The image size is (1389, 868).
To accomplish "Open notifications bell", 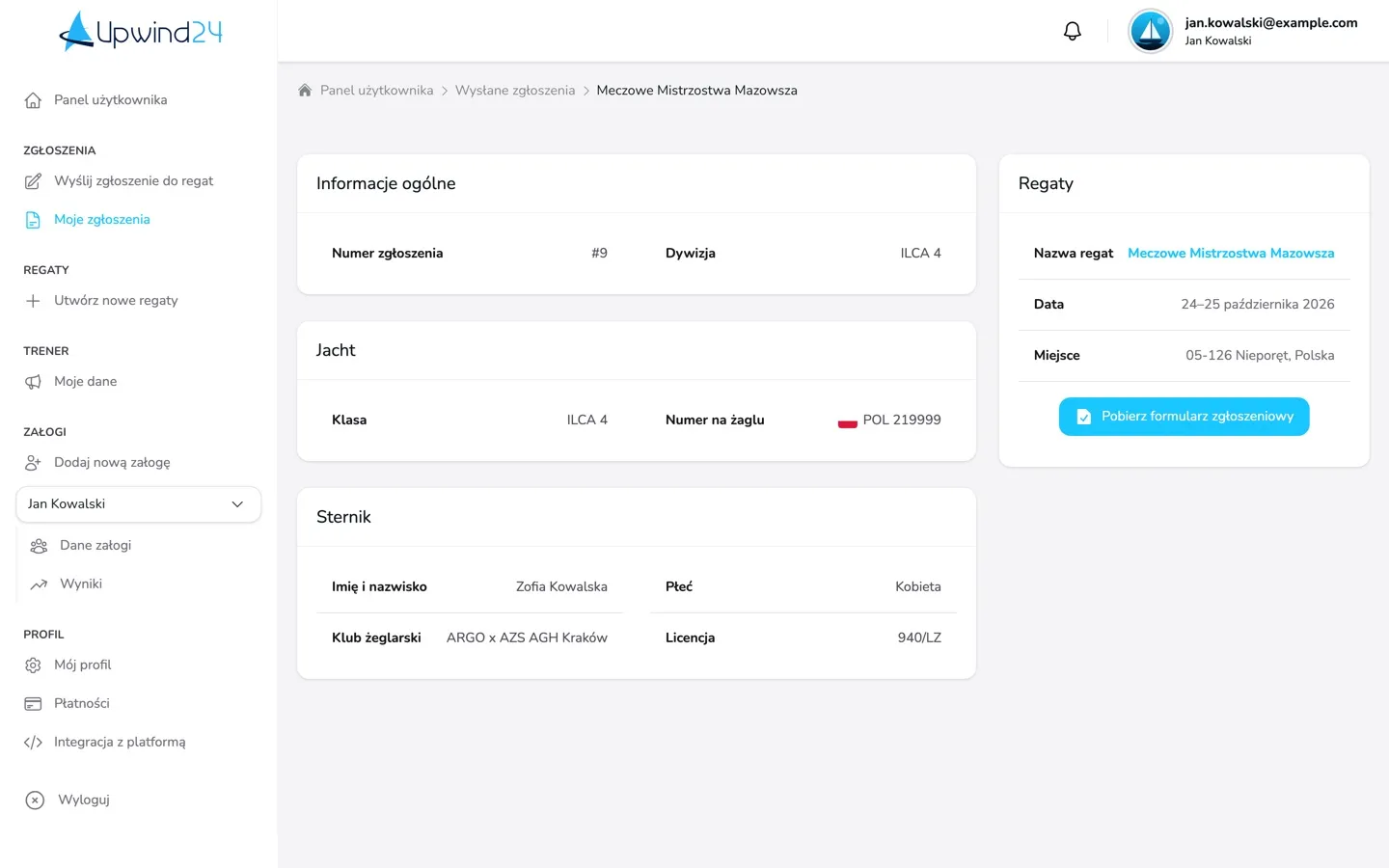I will click(x=1072, y=31).
